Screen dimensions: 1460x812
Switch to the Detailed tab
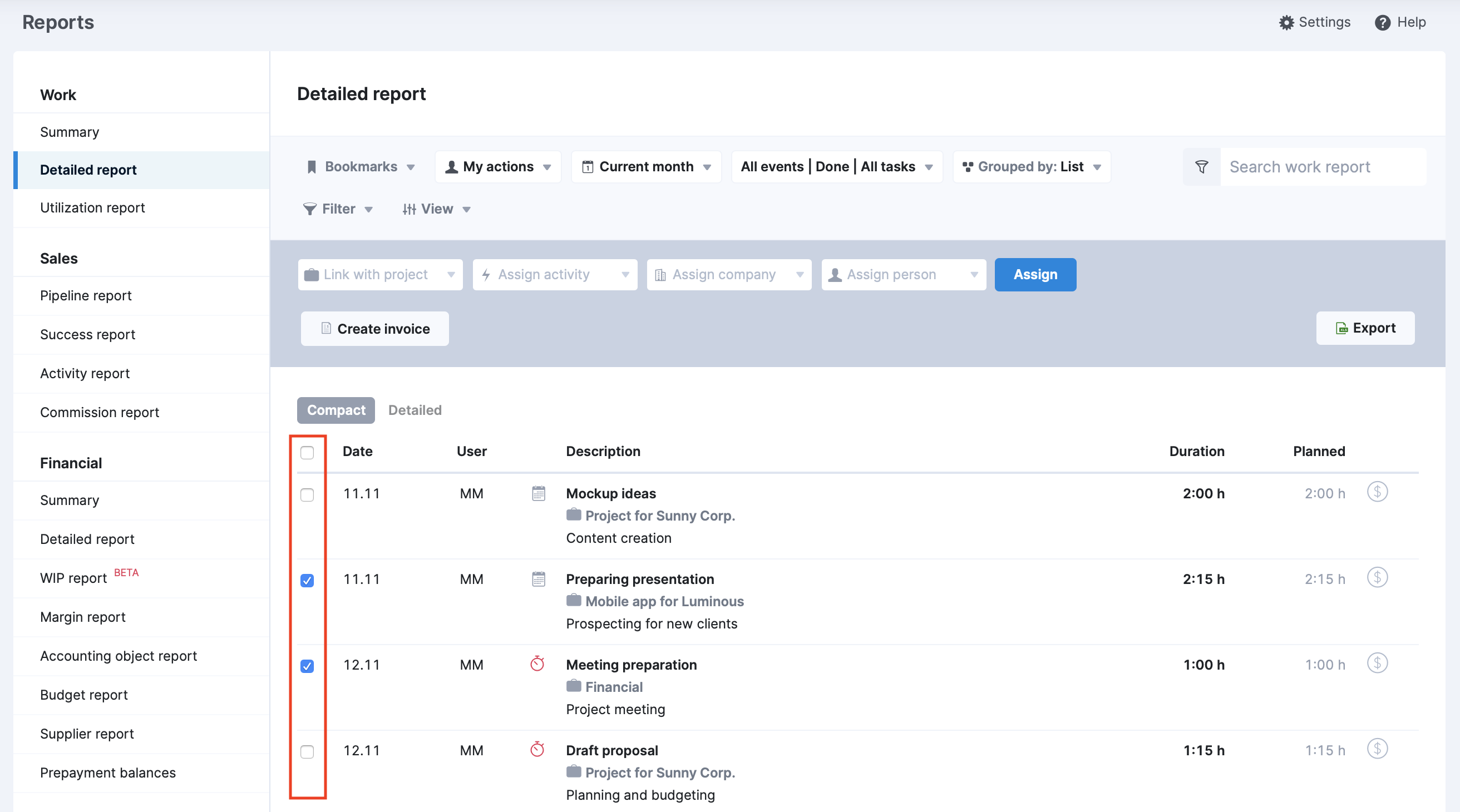[415, 410]
